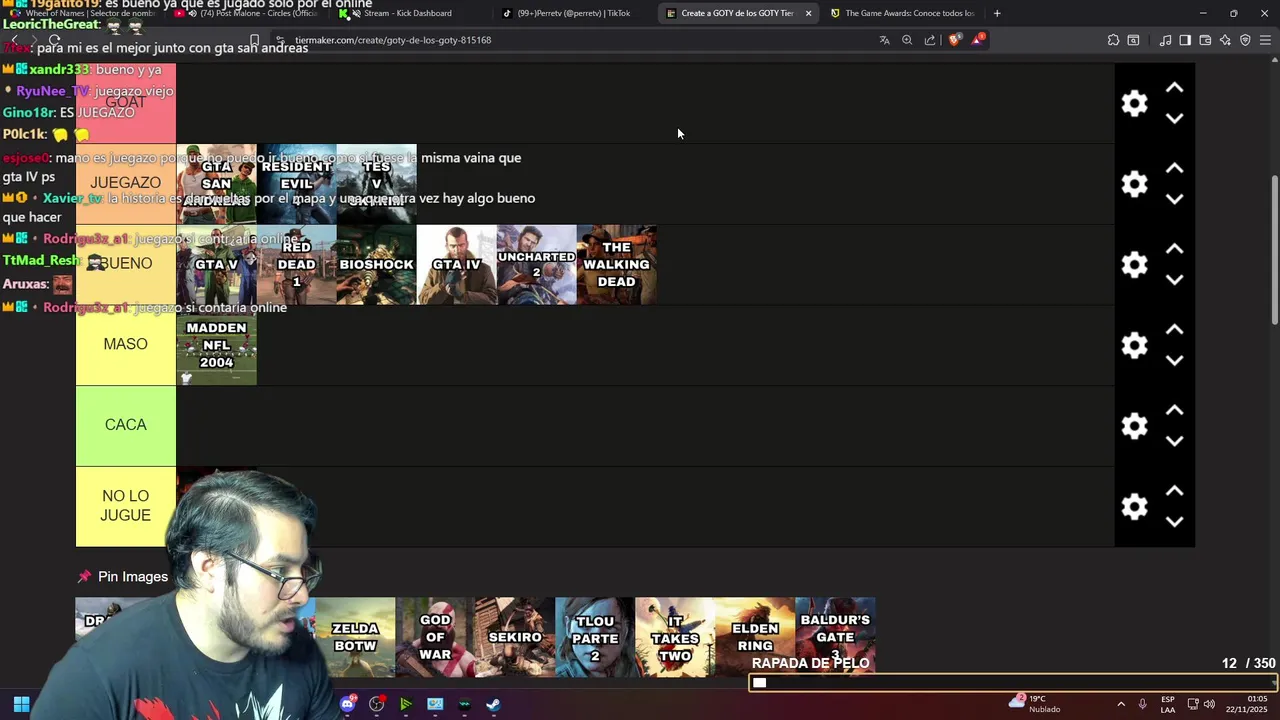1280x720 pixels.
Task: Pick TLOU Parte 2 from image pool
Action: [x=595, y=637]
